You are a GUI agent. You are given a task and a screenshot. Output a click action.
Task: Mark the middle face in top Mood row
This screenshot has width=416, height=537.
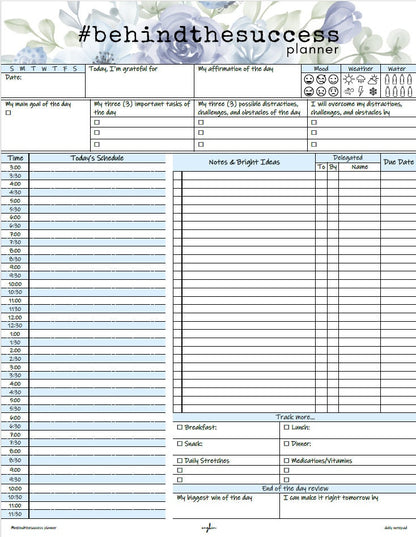click(321, 79)
